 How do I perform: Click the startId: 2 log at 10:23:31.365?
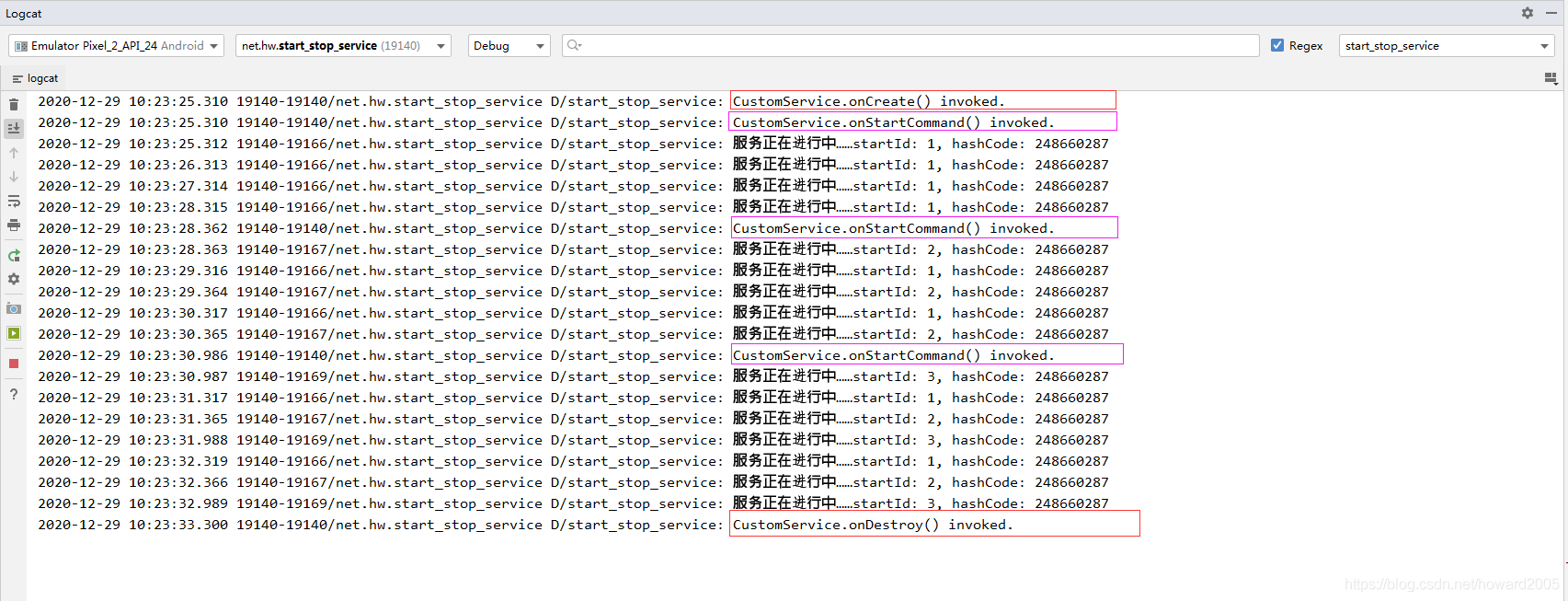(x=921, y=419)
